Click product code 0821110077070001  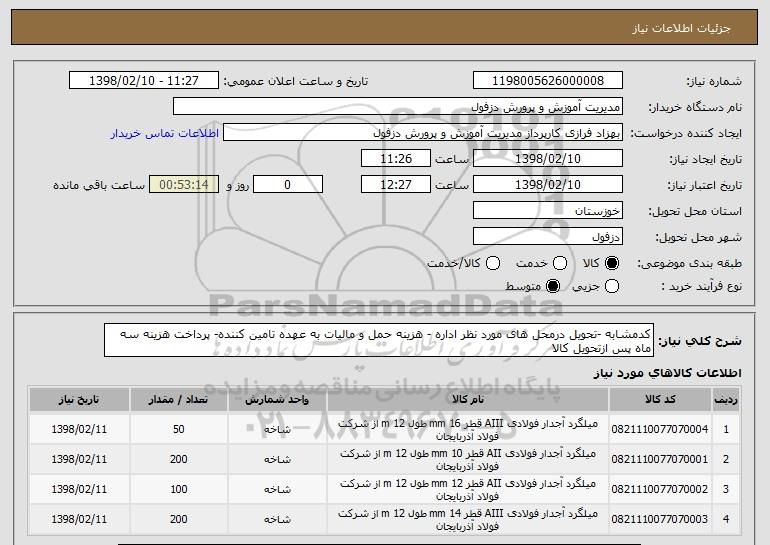660,460
